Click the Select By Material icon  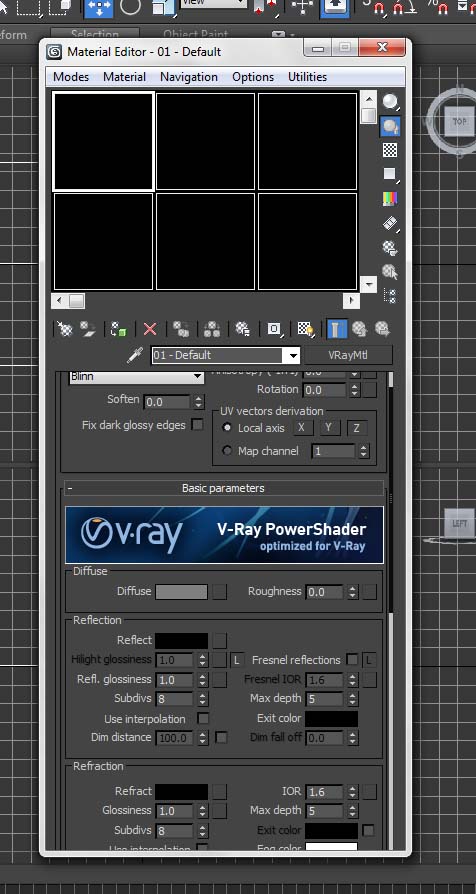pyautogui.click(x=390, y=271)
